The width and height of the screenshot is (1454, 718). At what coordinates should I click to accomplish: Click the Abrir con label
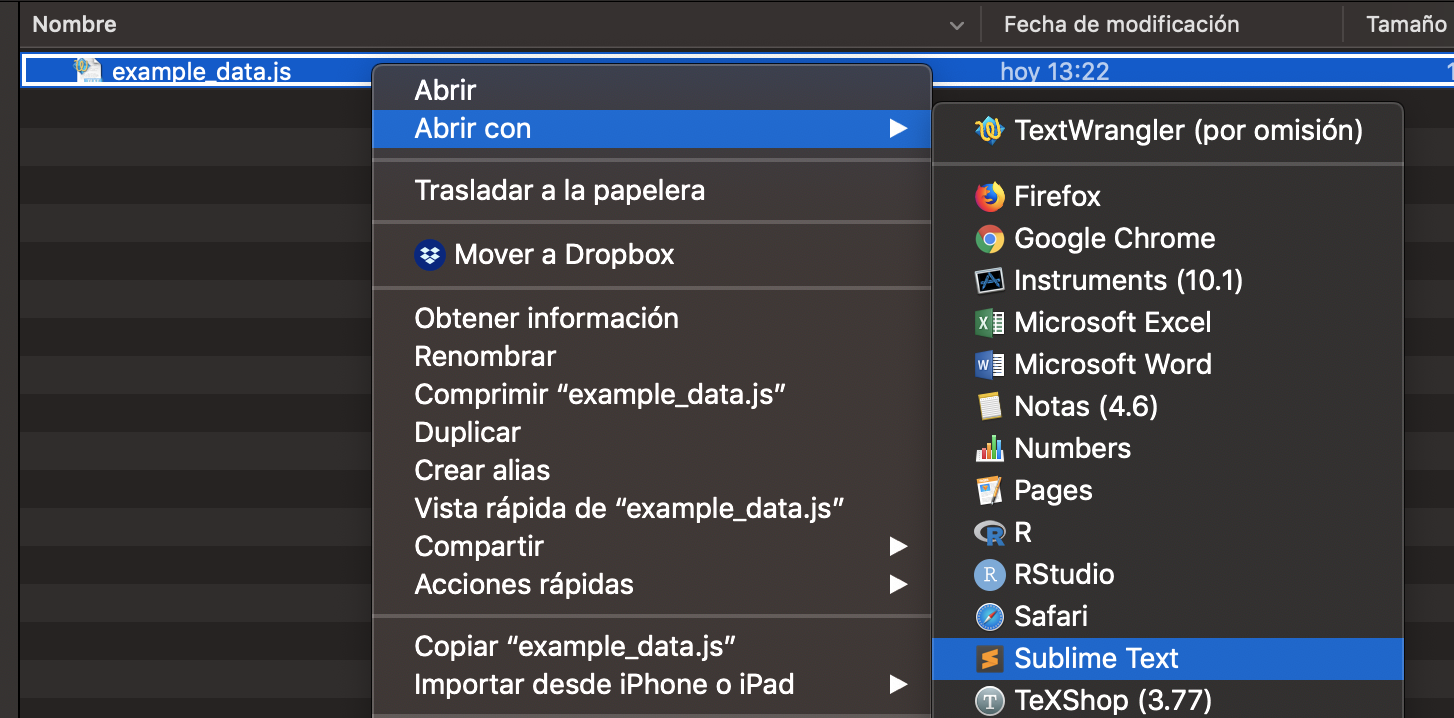click(473, 129)
